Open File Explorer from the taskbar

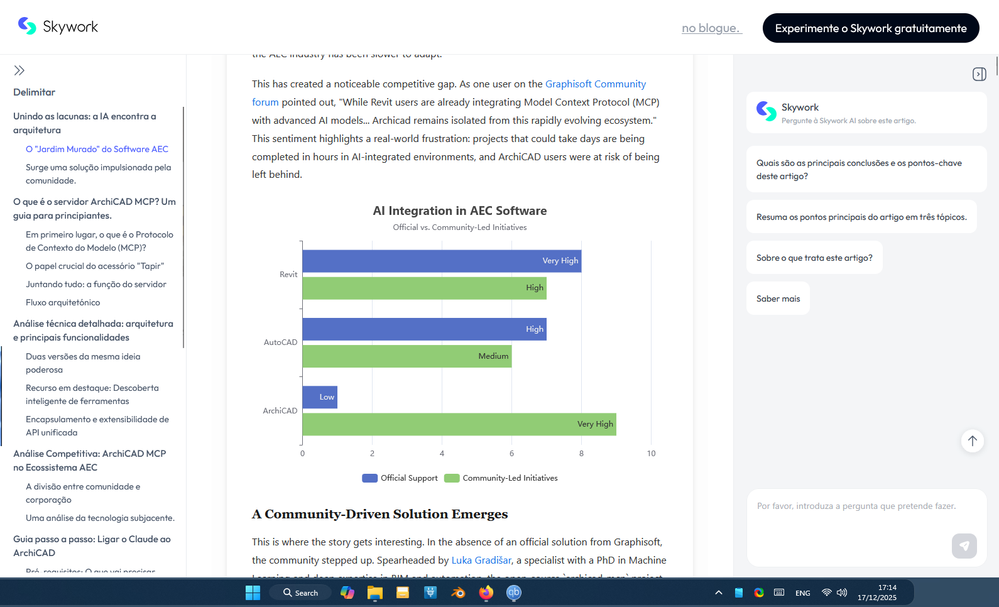[x=375, y=592]
